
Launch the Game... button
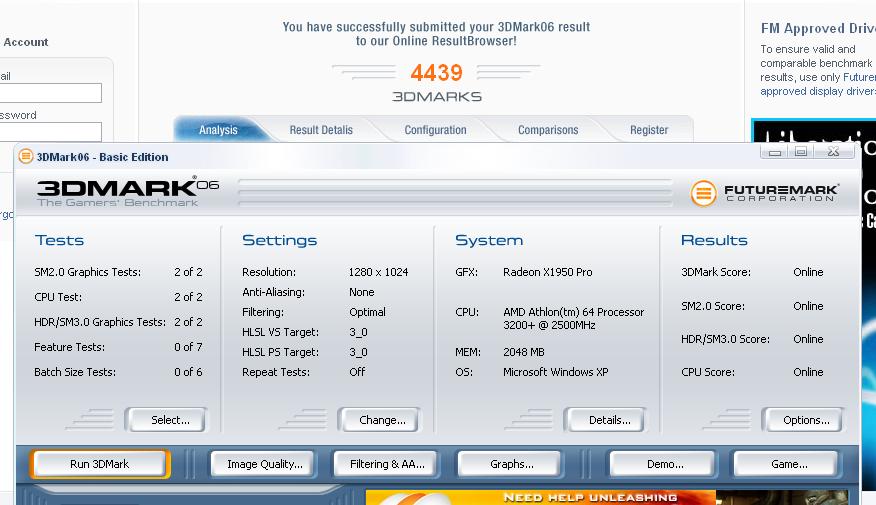[x=787, y=464]
